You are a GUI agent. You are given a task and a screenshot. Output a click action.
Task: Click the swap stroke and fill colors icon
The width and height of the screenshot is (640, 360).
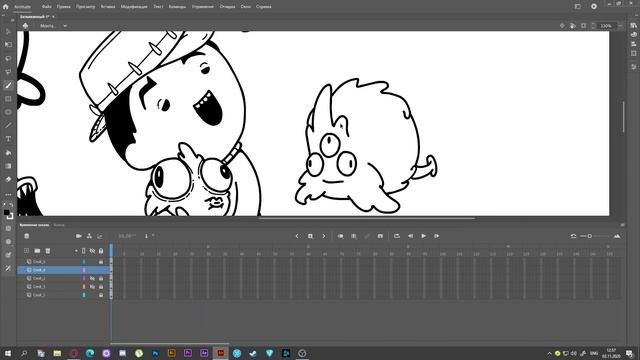[x=11, y=205]
